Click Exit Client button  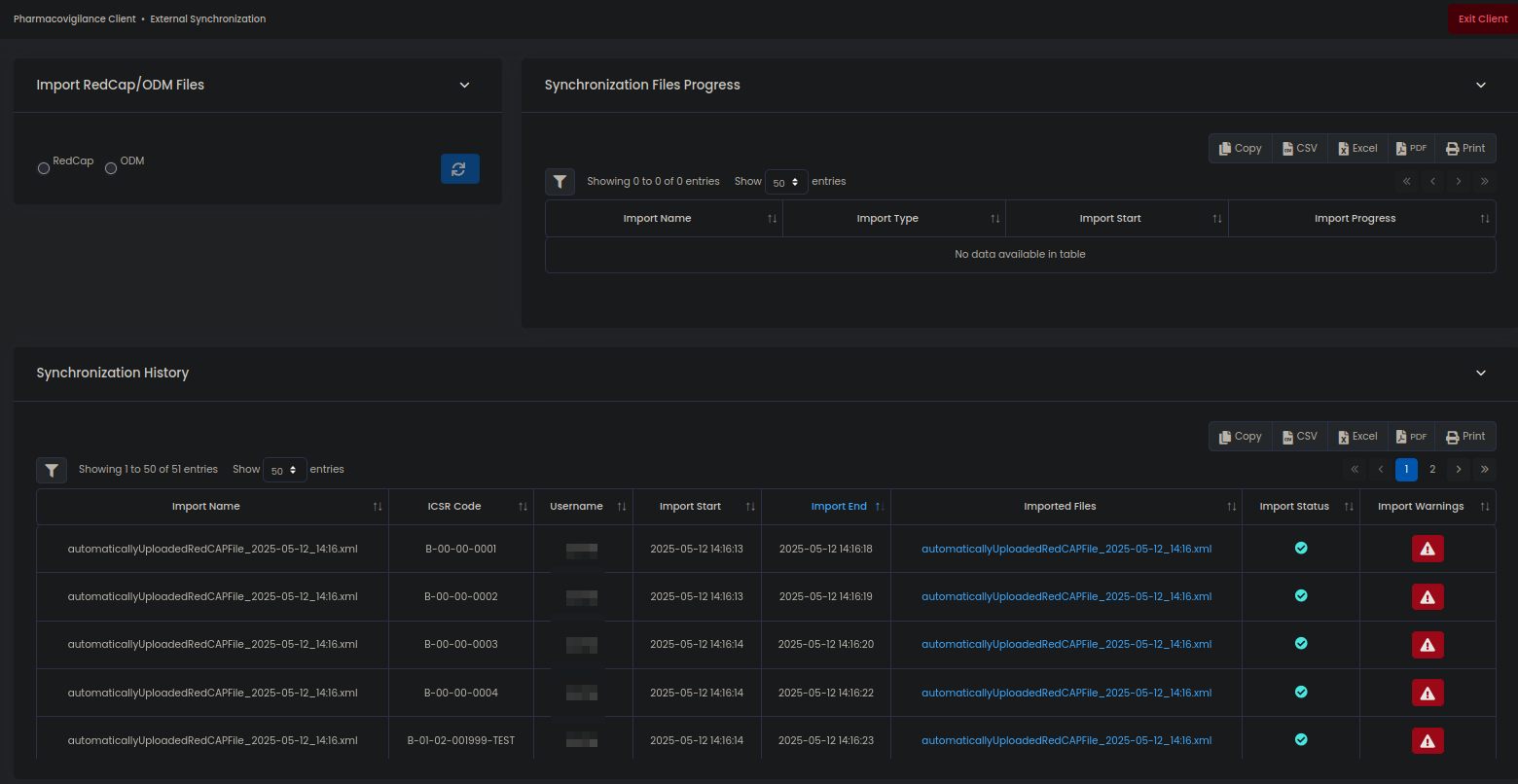tap(1482, 19)
